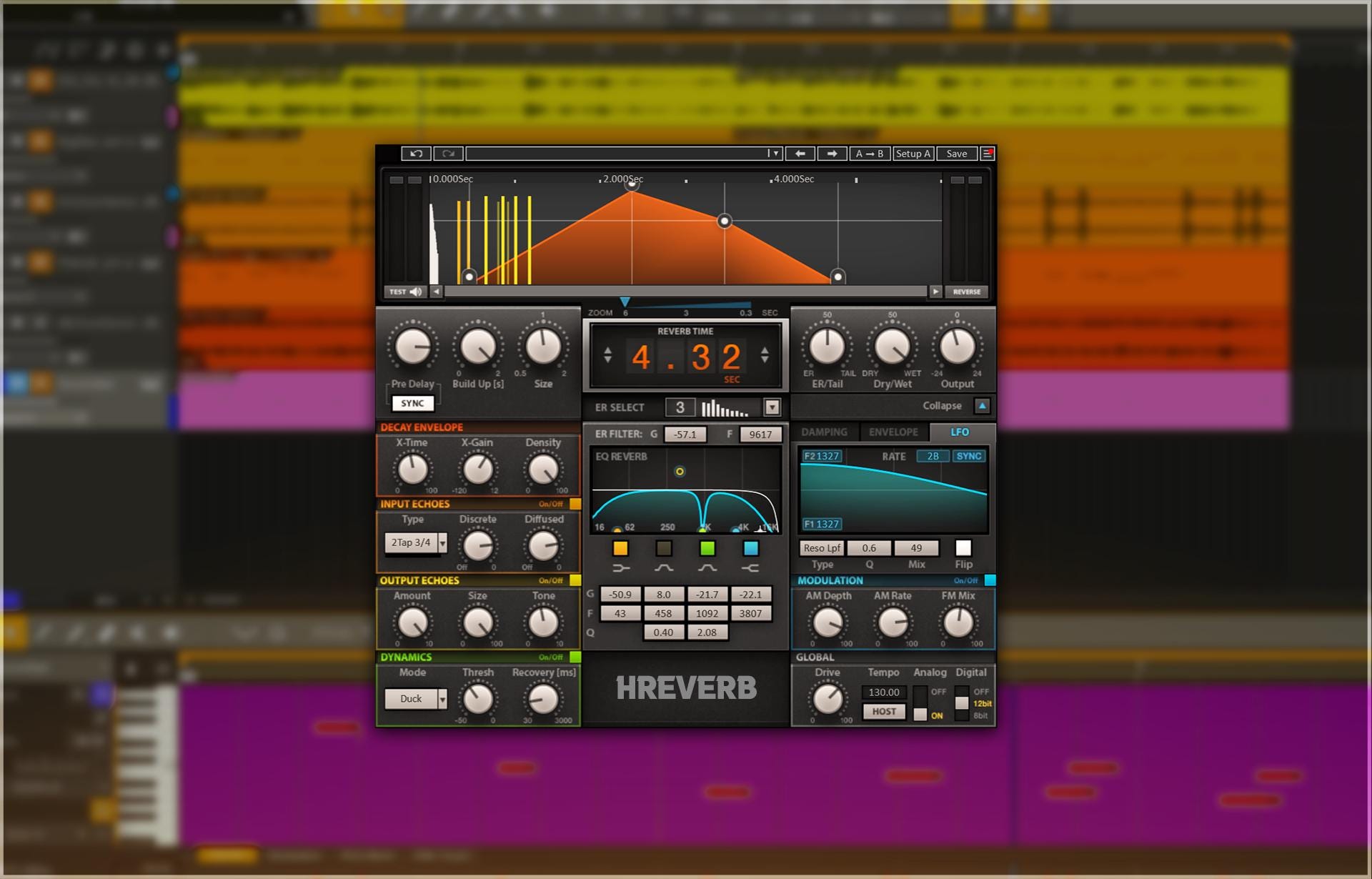
Task: Click the Save button
Action: pyautogui.click(x=957, y=154)
